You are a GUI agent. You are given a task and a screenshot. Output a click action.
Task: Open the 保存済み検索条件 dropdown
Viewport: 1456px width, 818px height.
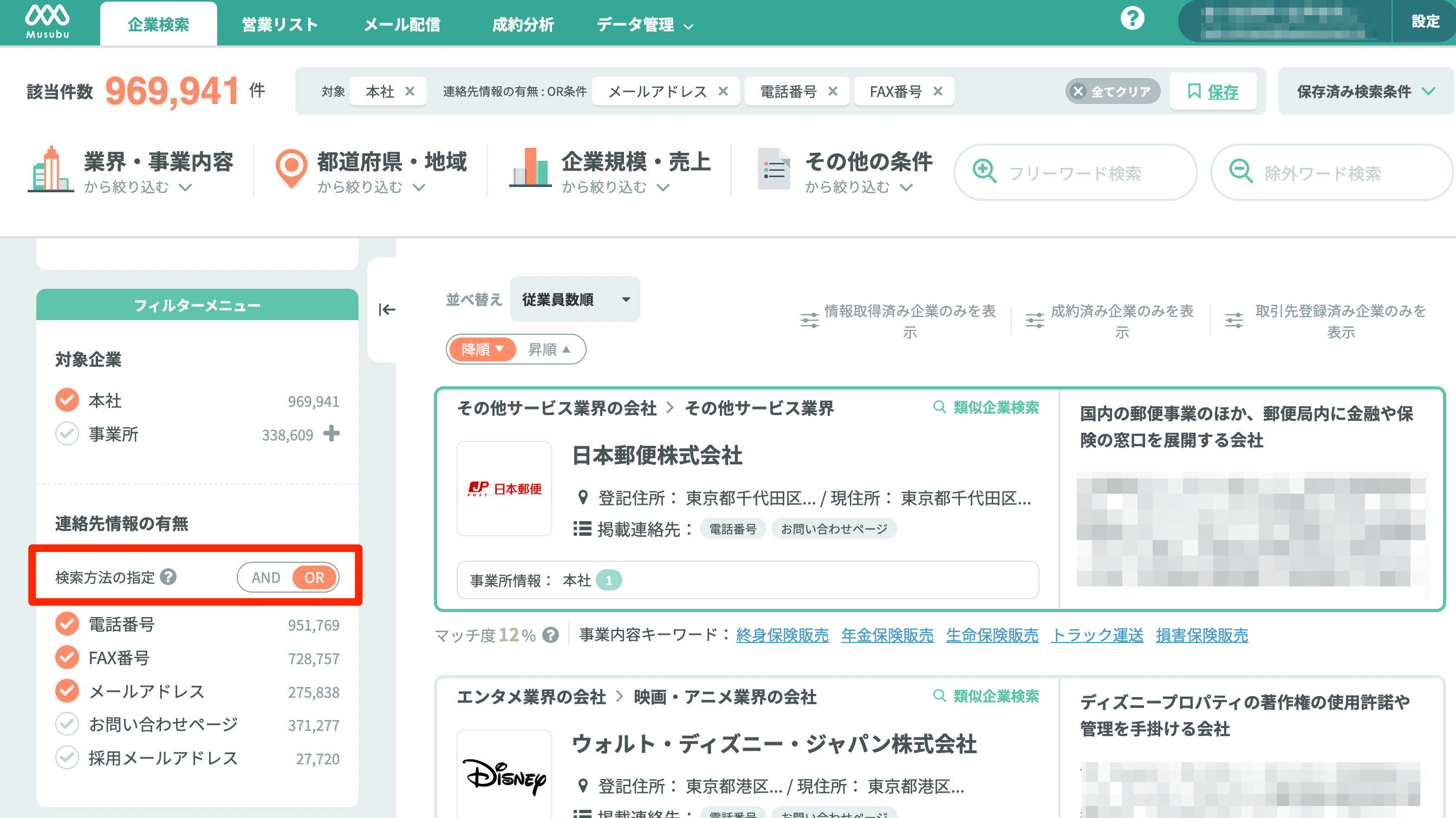[1366, 91]
